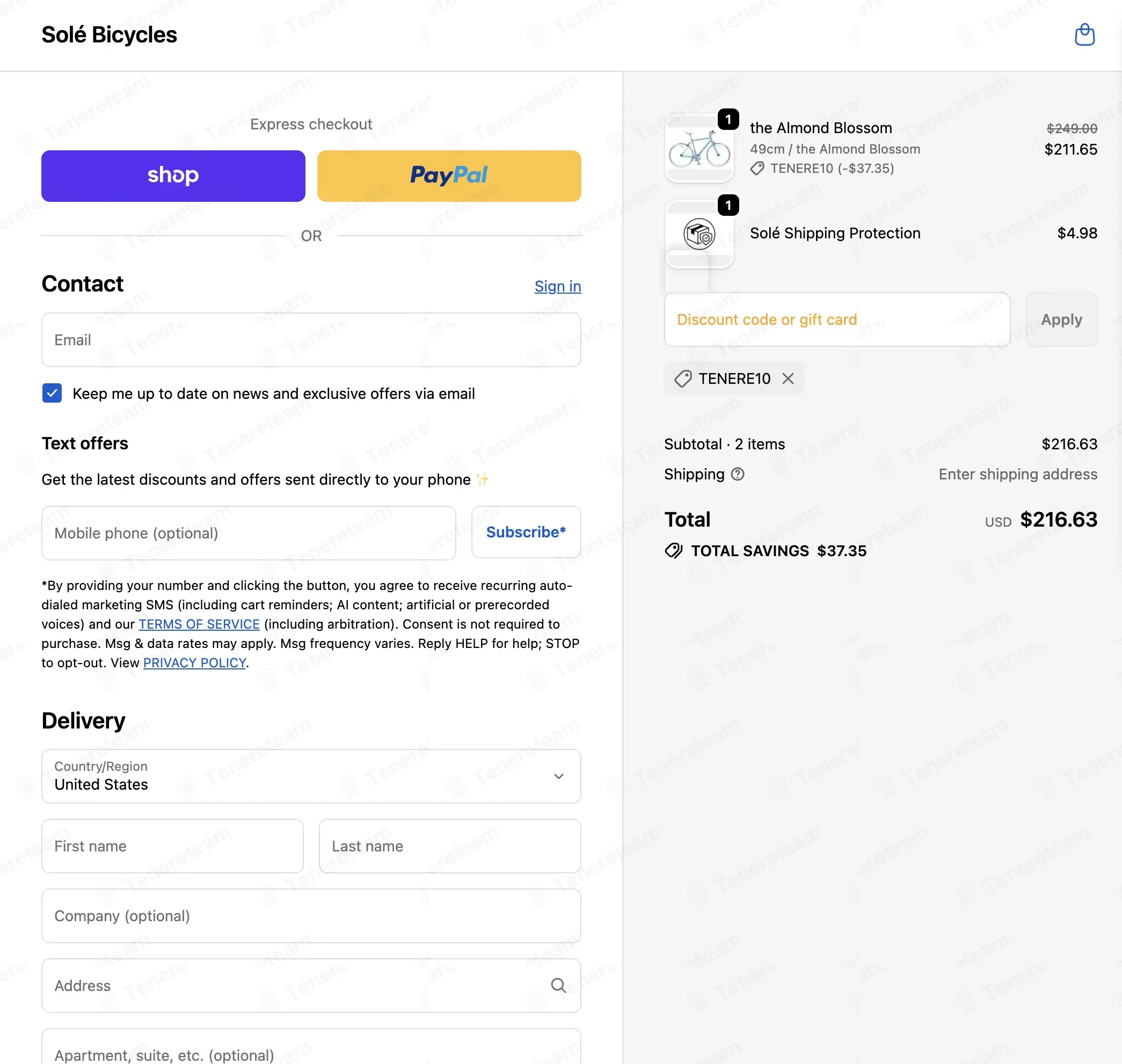Click the Apply discount button
The height and width of the screenshot is (1064, 1122).
pos(1061,319)
